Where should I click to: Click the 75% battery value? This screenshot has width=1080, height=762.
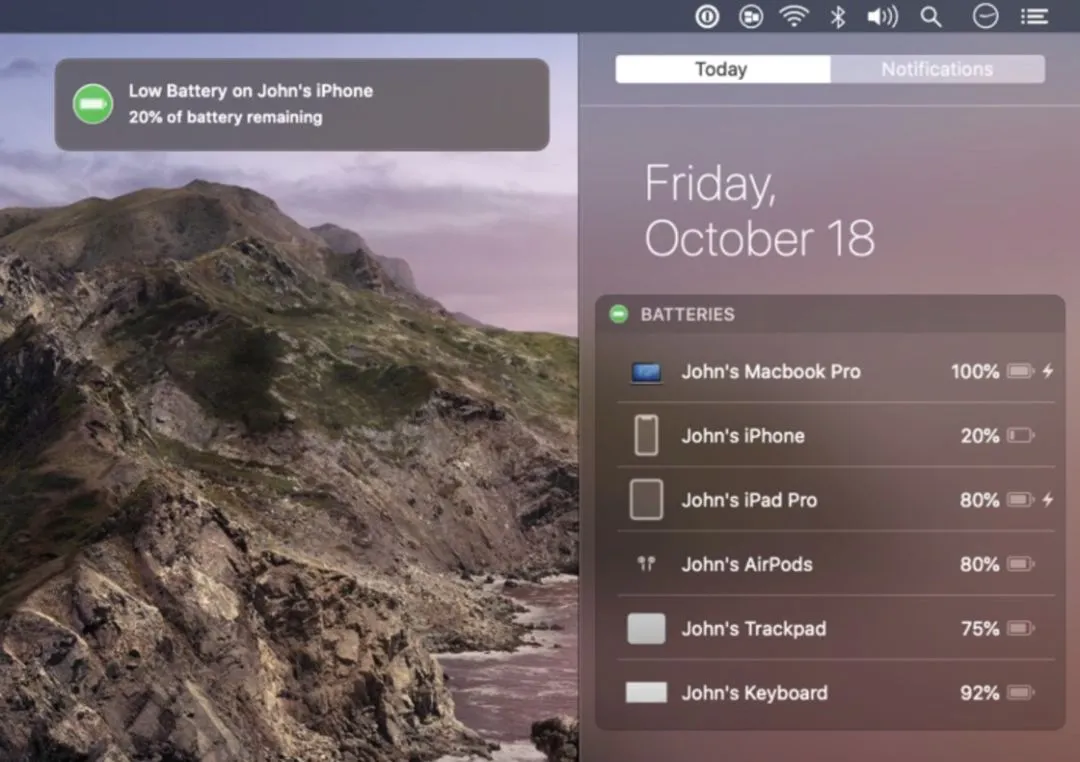pos(979,628)
